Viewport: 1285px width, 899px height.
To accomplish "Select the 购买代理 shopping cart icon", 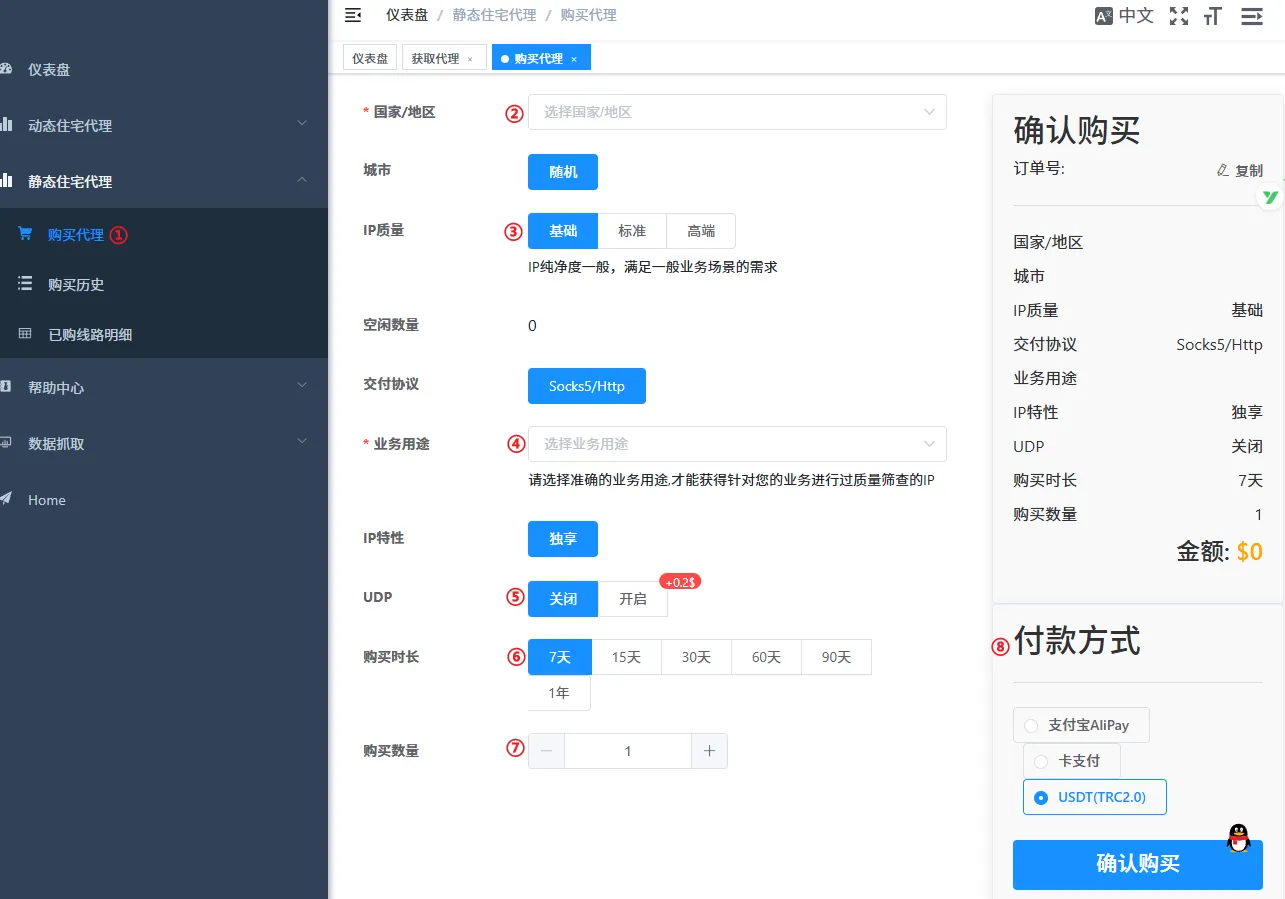I will coord(25,234).
